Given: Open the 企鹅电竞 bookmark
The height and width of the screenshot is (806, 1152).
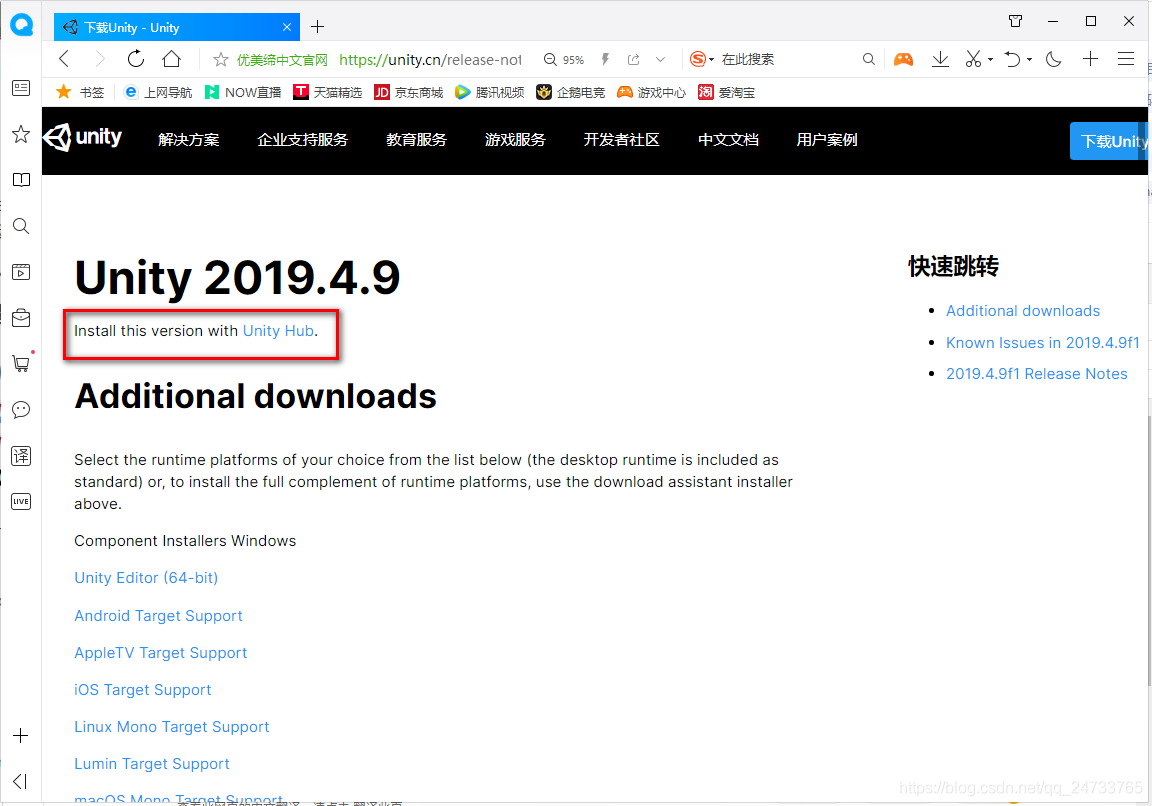Looking at the screenshot, I should [x=571, y=93].
